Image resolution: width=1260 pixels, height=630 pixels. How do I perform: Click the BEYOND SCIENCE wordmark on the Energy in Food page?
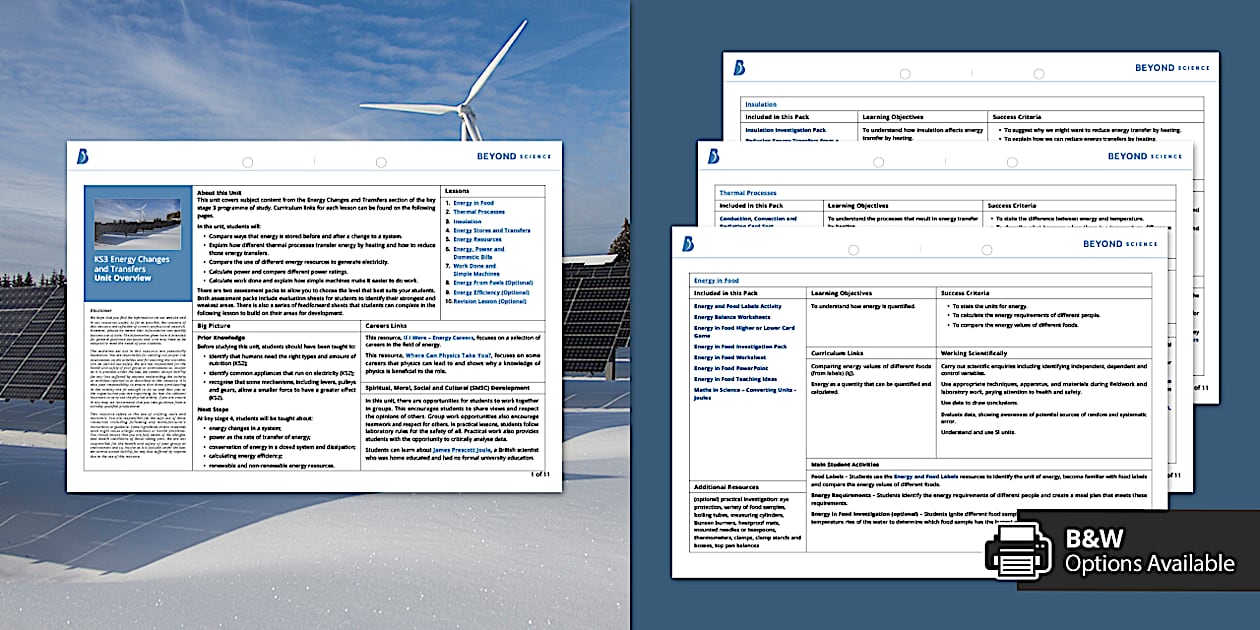tap(1120, 243)
